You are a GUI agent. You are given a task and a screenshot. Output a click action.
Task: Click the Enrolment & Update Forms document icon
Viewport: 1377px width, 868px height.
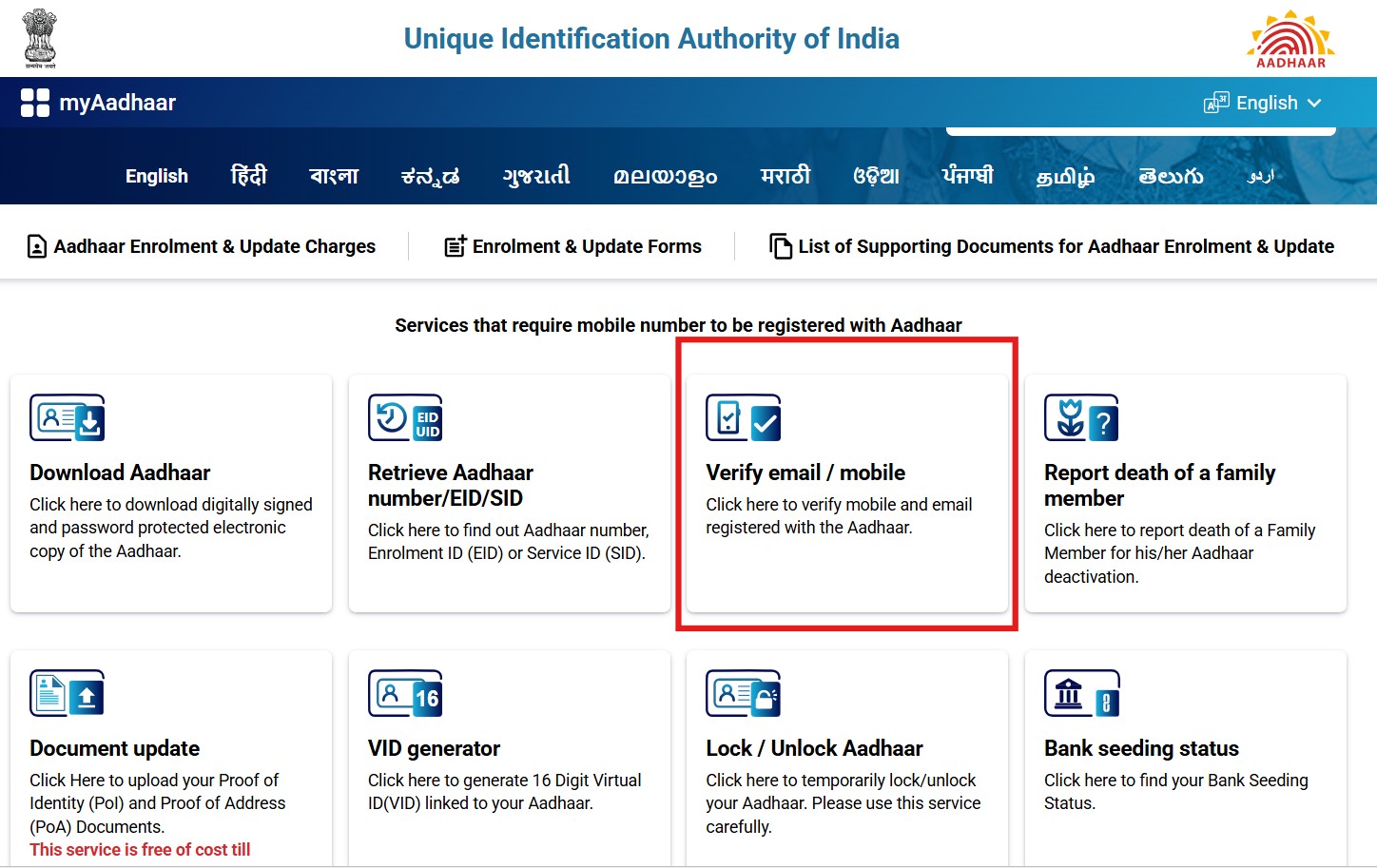(x=455, y=245)
